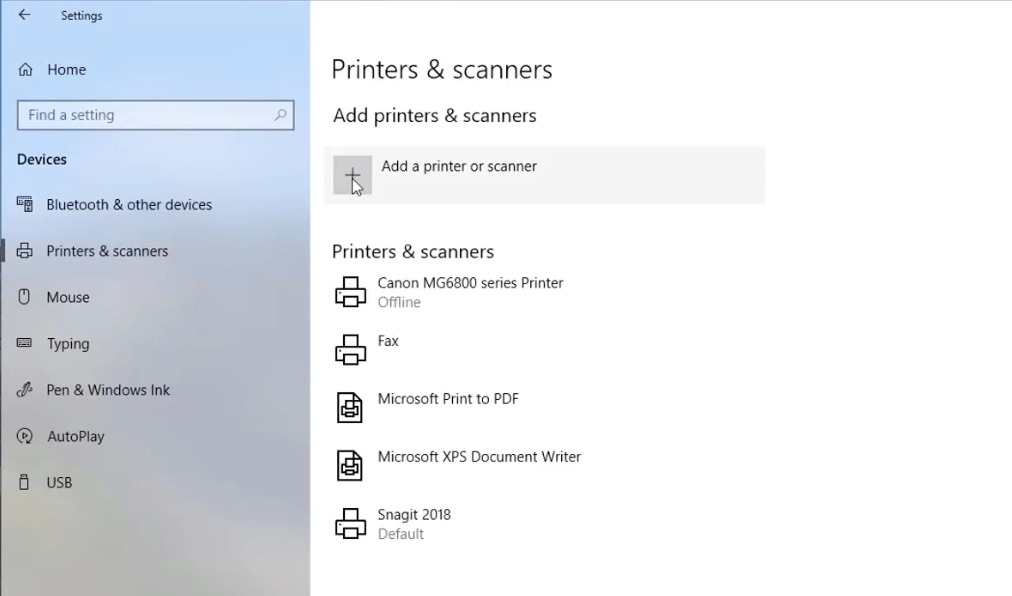Open Home from the house icon
Screen dimensions: 1012x596
(25, 70)
